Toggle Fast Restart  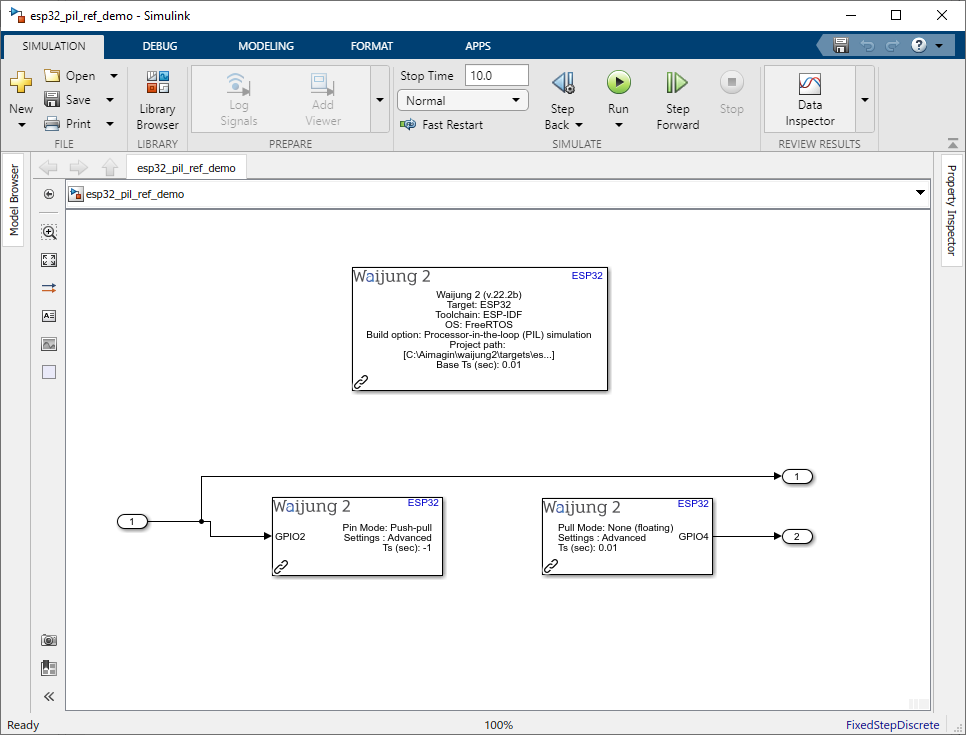pyautogui.click(x=441, y=125)
